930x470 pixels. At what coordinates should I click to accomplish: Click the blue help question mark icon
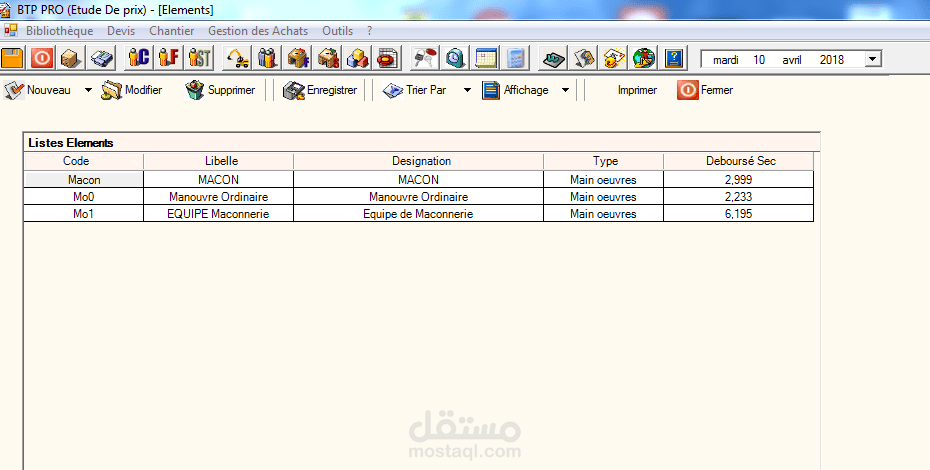click(674, 58)
